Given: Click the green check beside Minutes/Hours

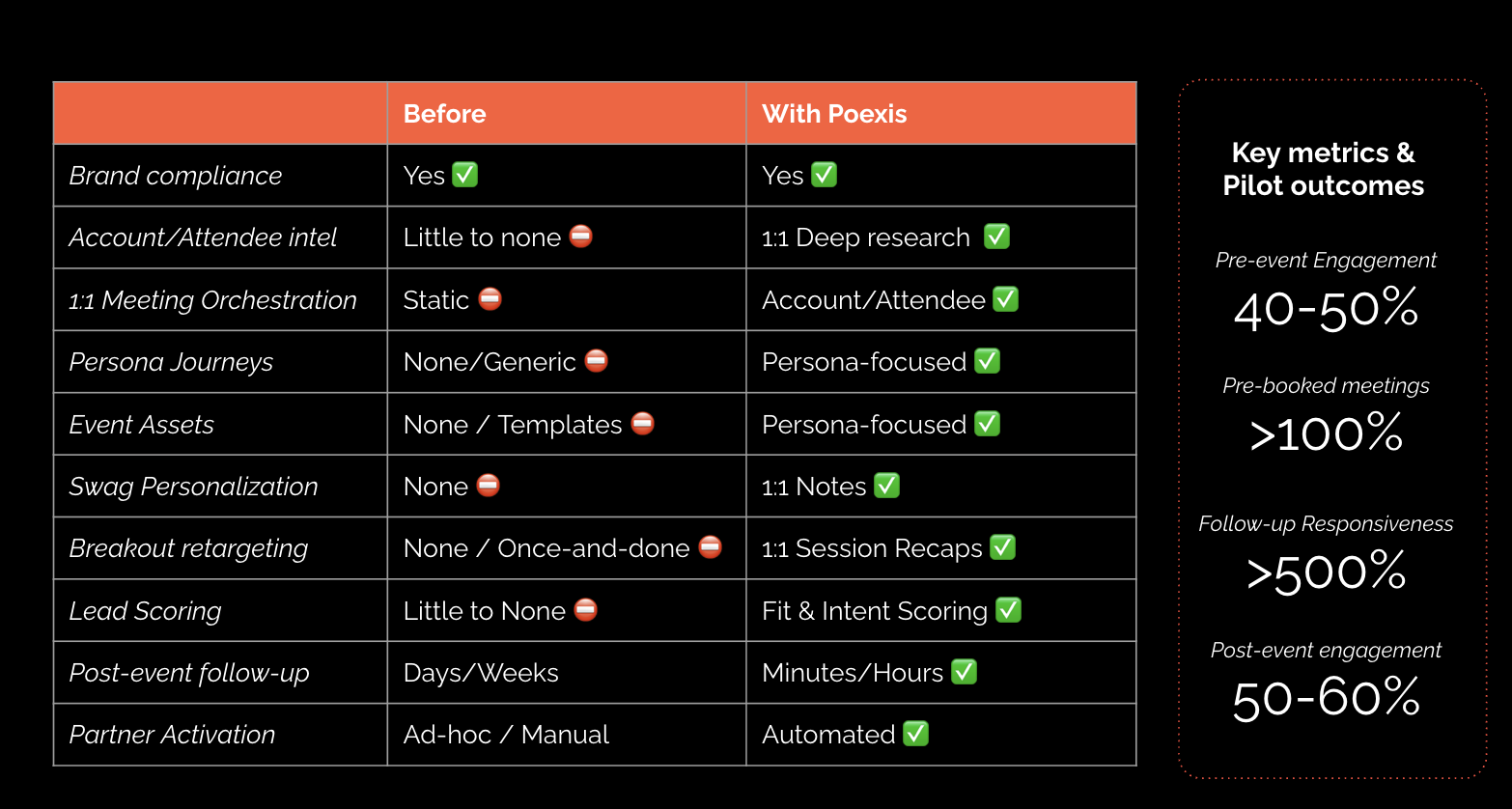Looking at the screenshot, I should point(964,672).
